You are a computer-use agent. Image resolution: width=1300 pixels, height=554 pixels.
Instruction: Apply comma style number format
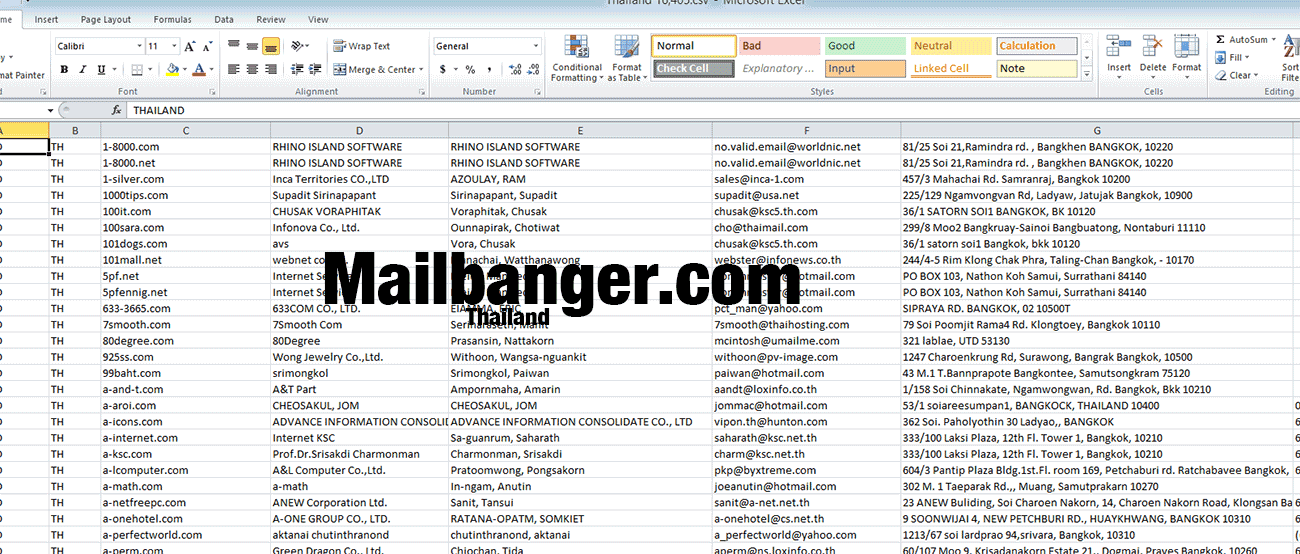click(488, 70)
